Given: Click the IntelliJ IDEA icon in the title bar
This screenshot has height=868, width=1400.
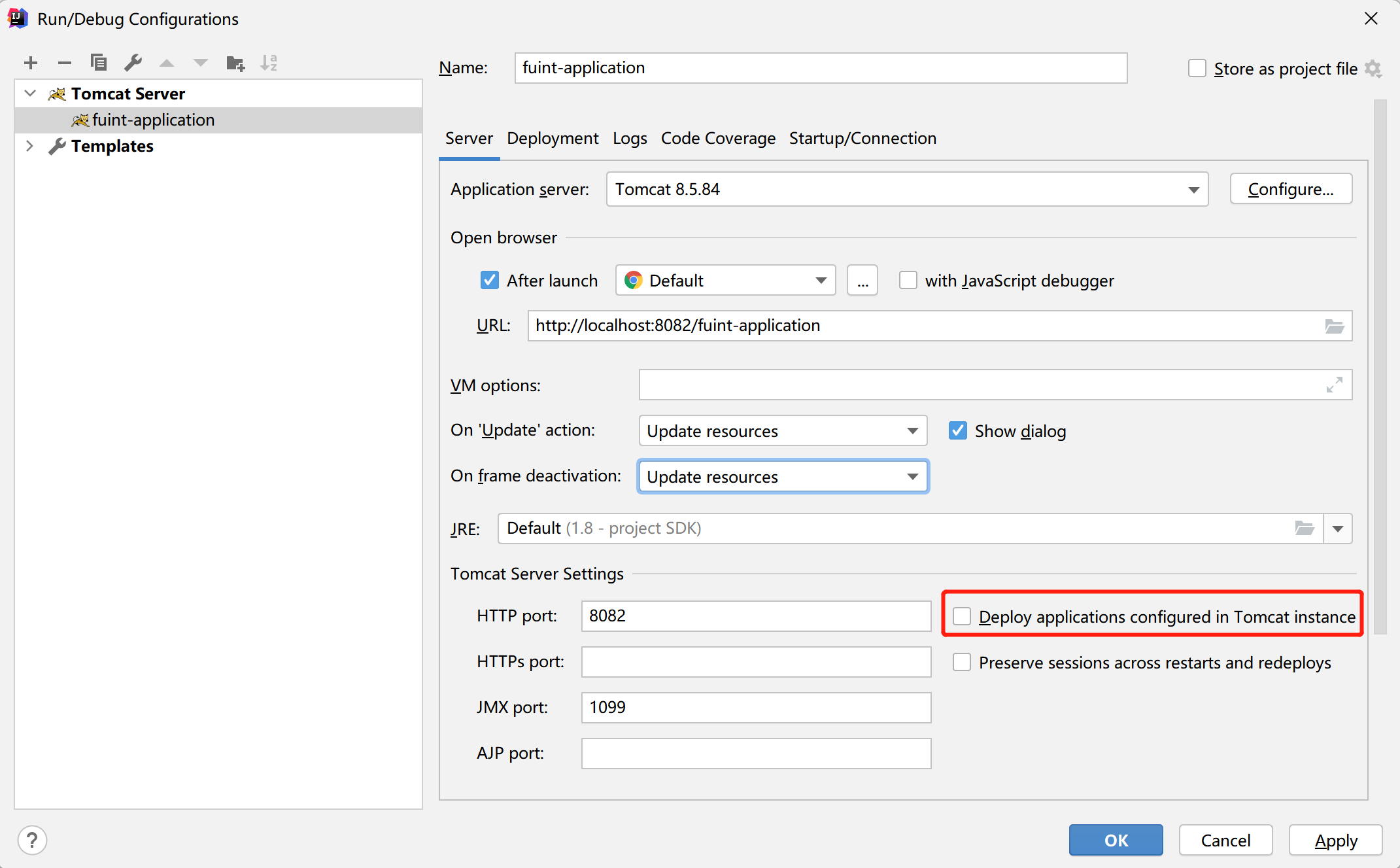Looking at the screenshot, I should [x=18, y=18].
